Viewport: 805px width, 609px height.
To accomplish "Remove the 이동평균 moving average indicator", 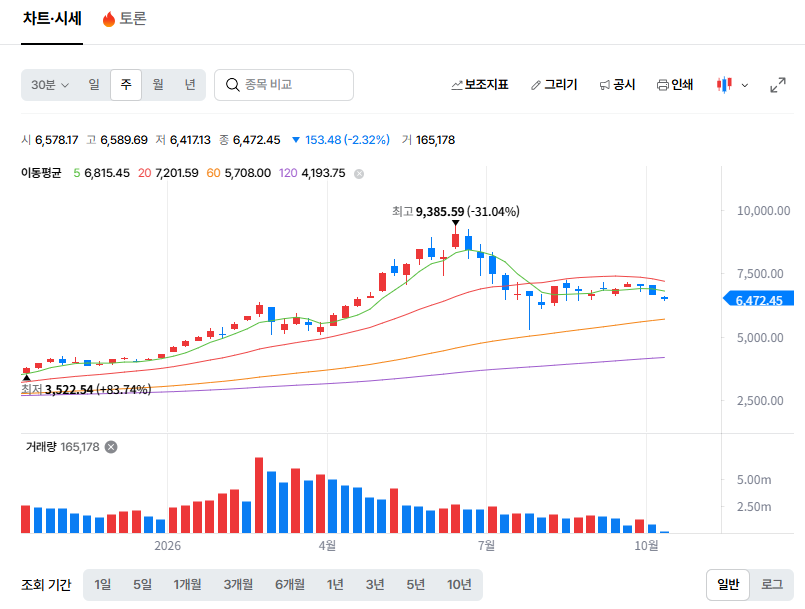I will coord(359,174).
